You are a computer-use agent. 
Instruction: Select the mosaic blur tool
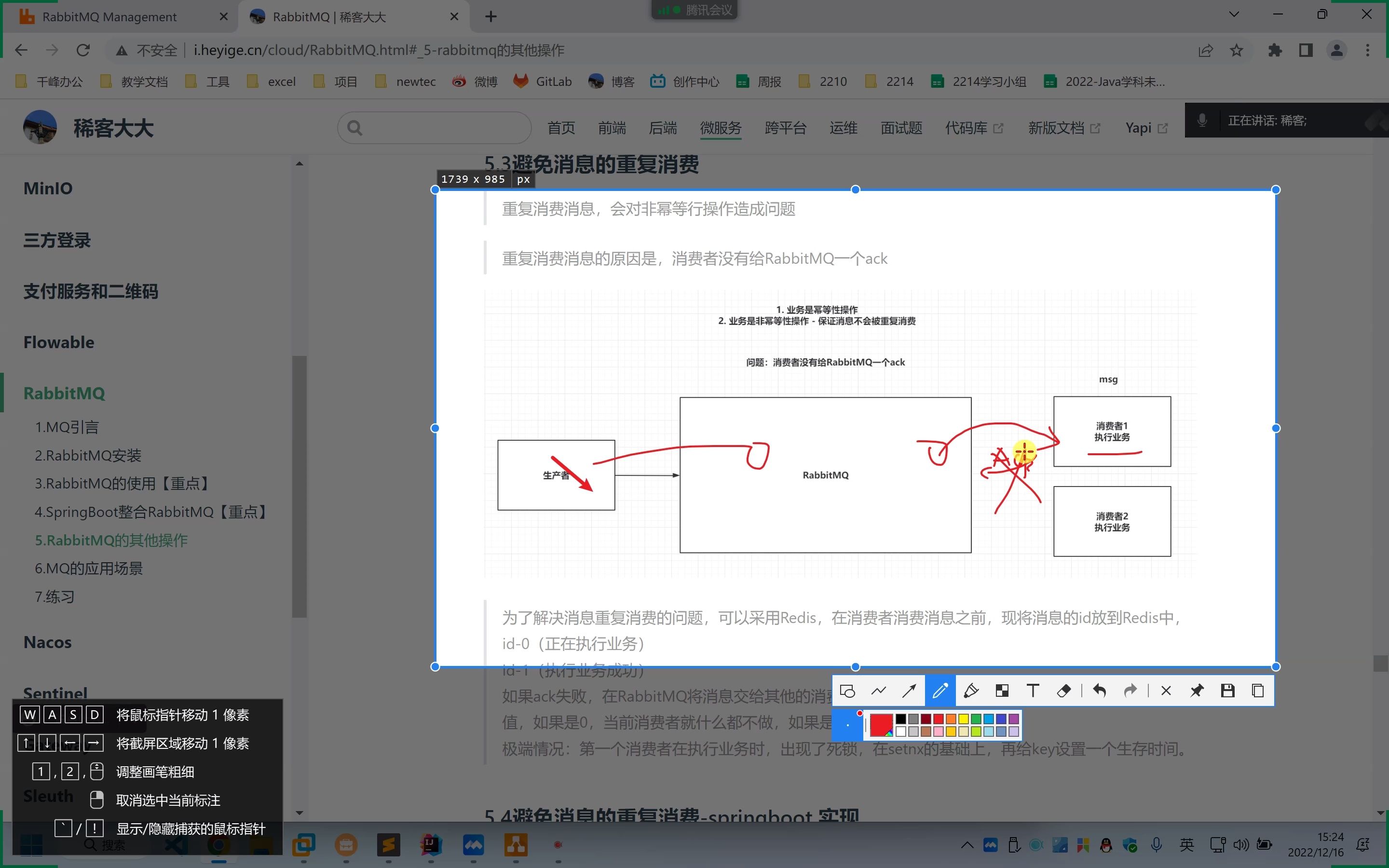[1002, 691]
